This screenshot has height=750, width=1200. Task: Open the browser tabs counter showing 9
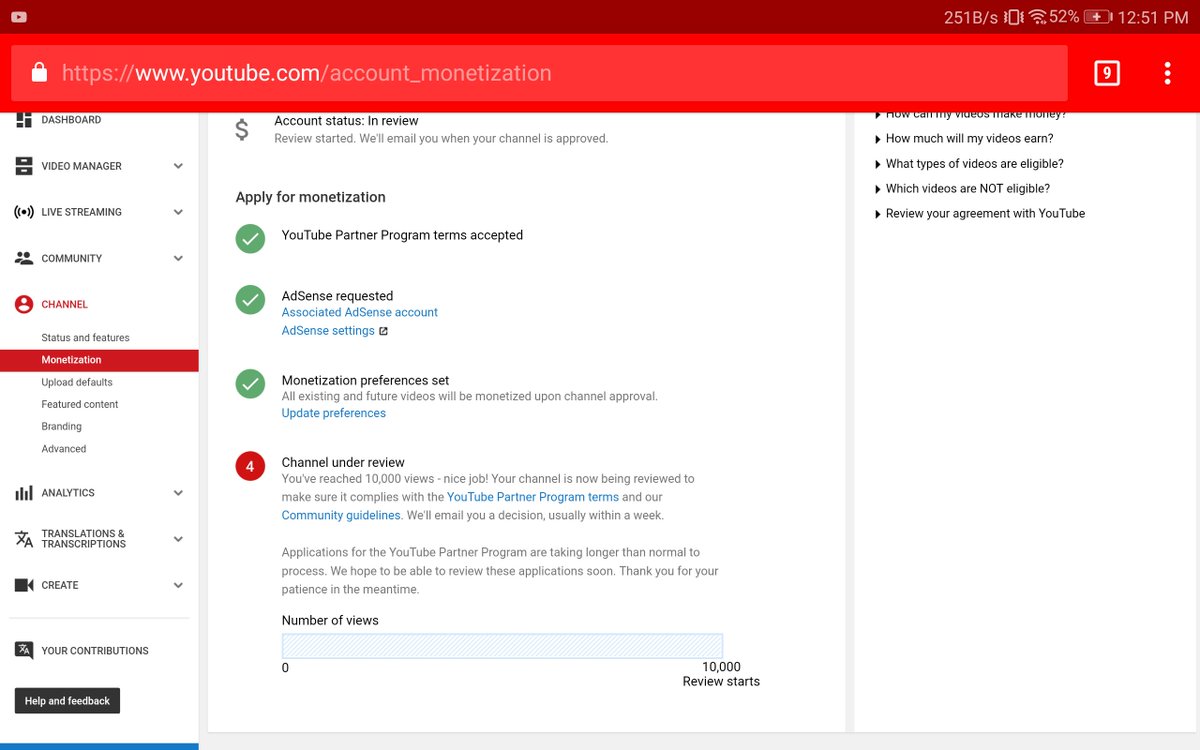tap(1106, 73)
